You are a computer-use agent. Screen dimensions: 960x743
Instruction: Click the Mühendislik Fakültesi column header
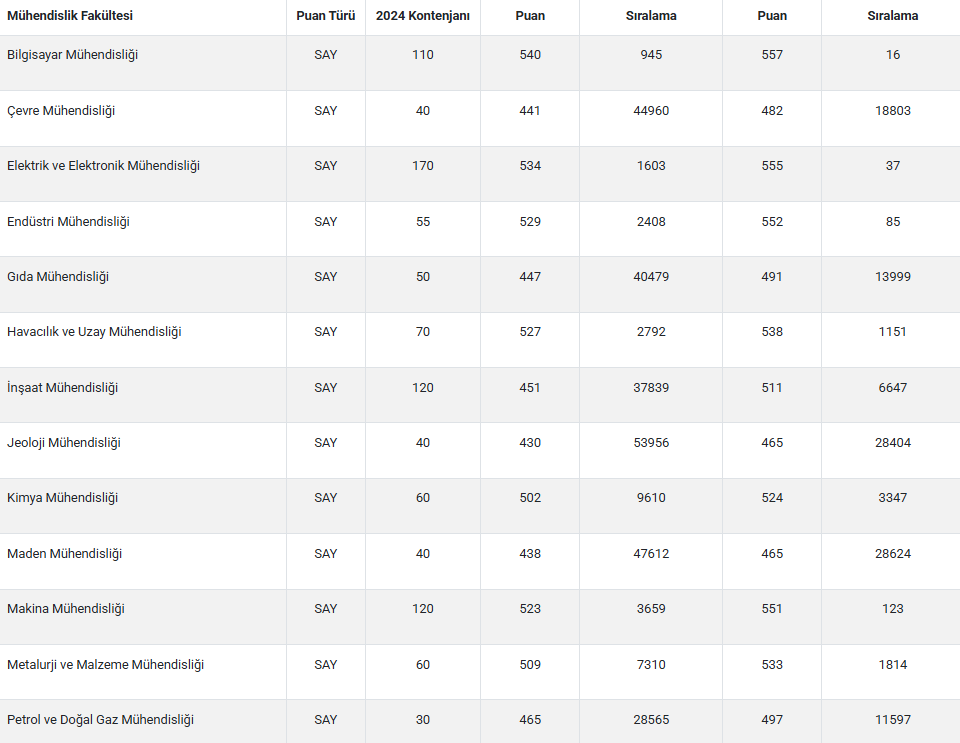click(x=70, y=16)
